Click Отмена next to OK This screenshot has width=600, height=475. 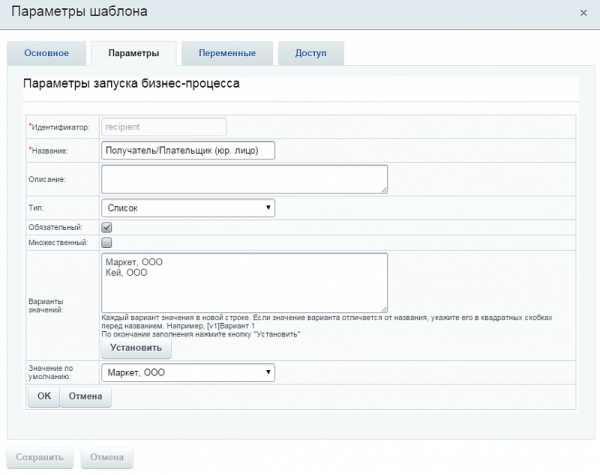[86, 397]
